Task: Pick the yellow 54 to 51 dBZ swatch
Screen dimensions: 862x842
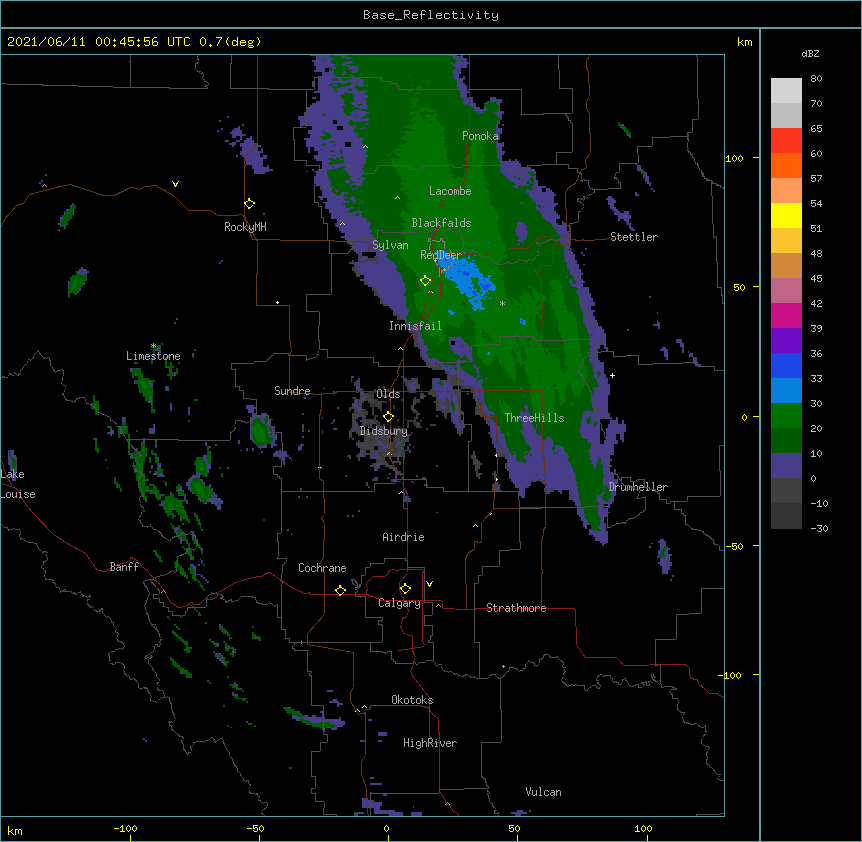Action: tap(786, 215)
